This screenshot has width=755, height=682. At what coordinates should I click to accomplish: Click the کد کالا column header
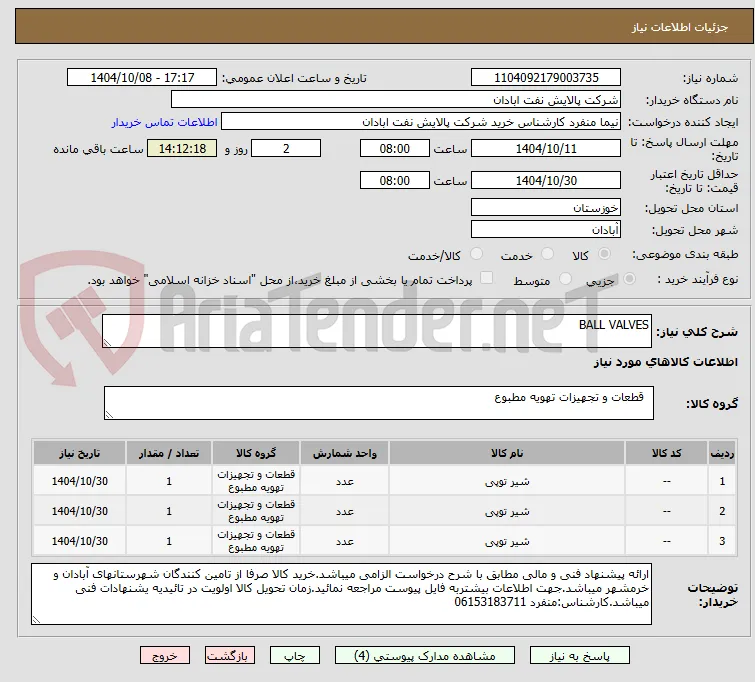pyautogui.click(x=666, y=453)
